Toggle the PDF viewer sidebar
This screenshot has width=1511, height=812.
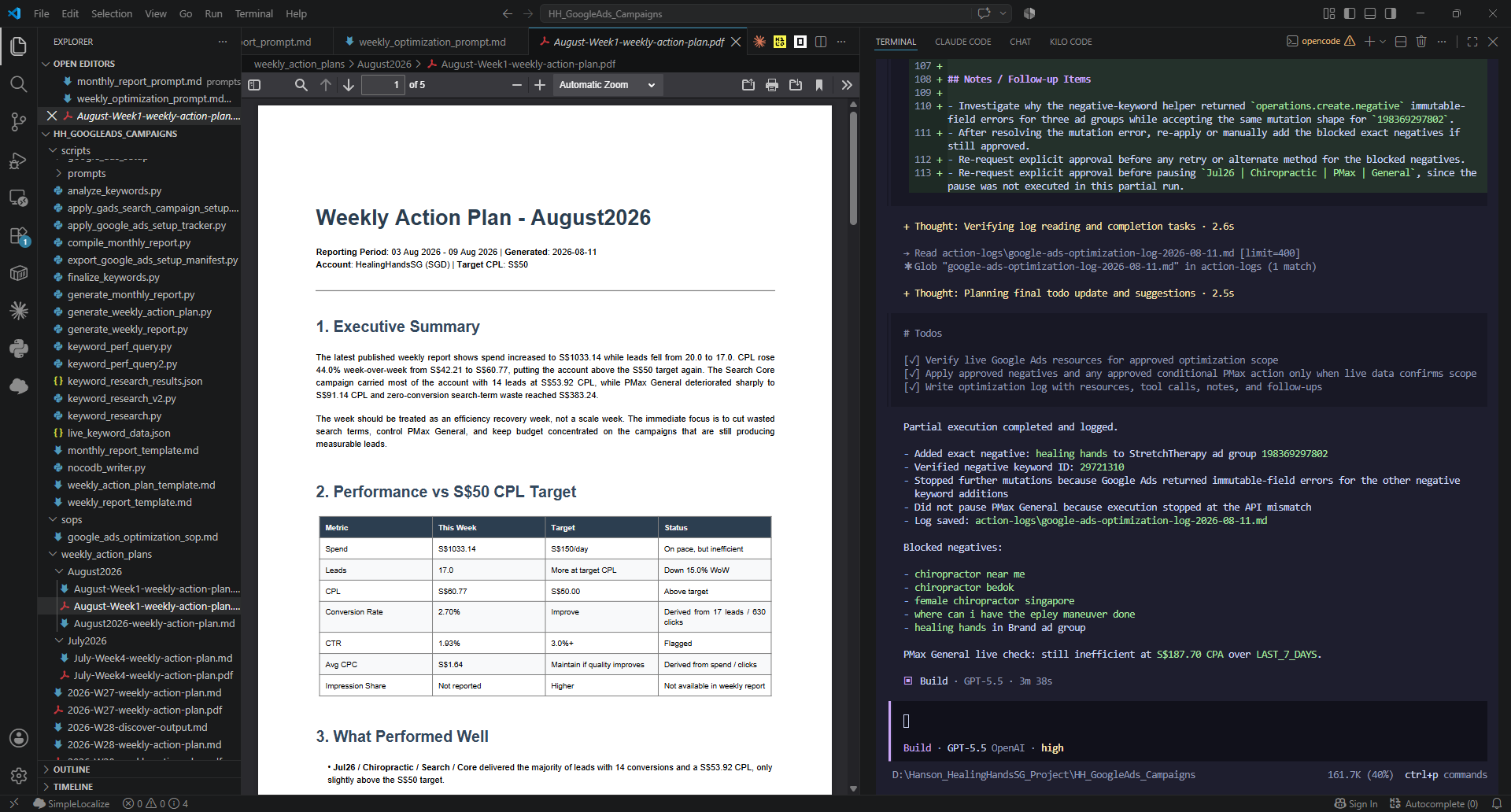point(254,85)
